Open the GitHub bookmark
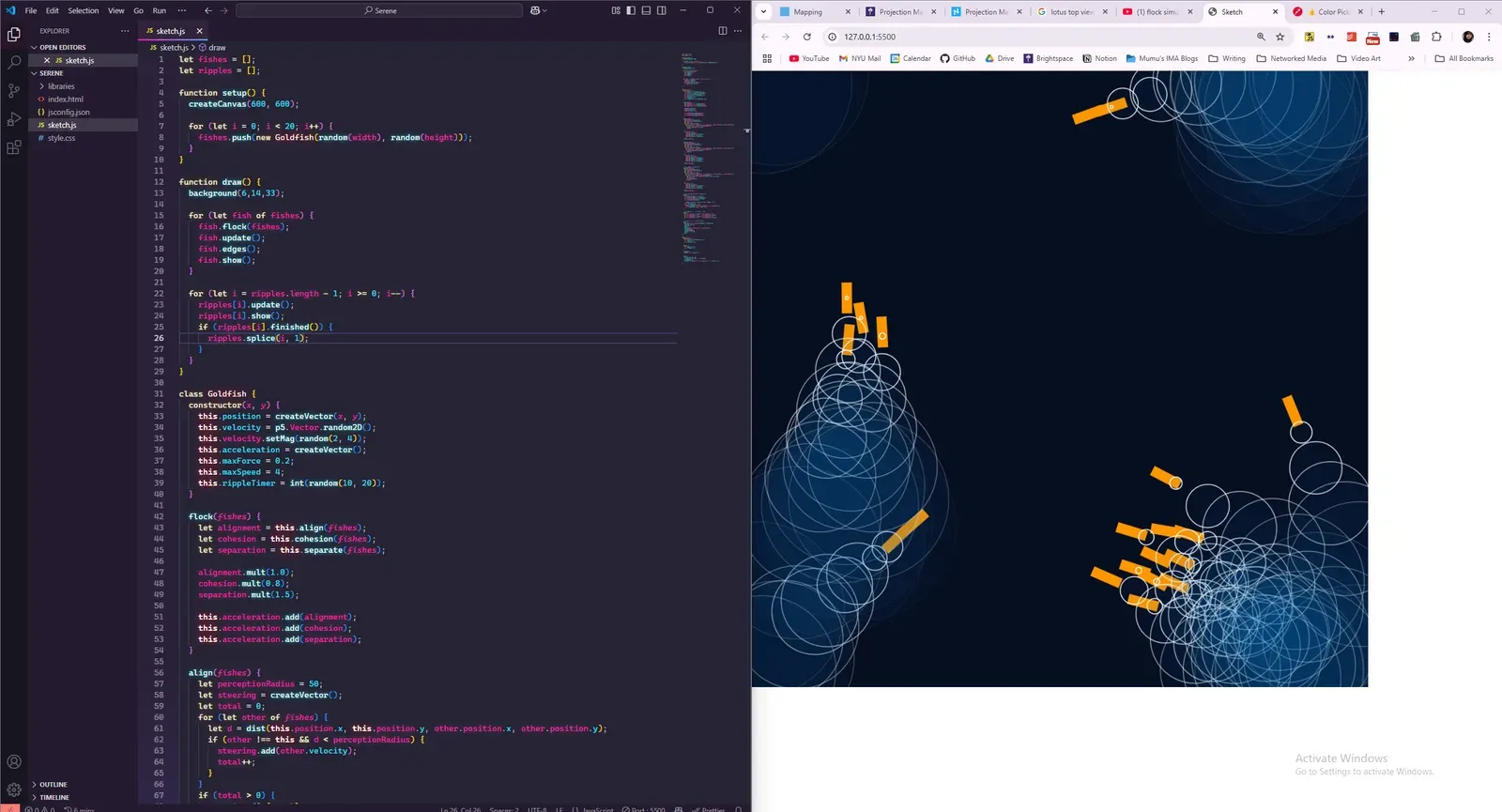Screen dimensions: 1502x812 (958, 58)
